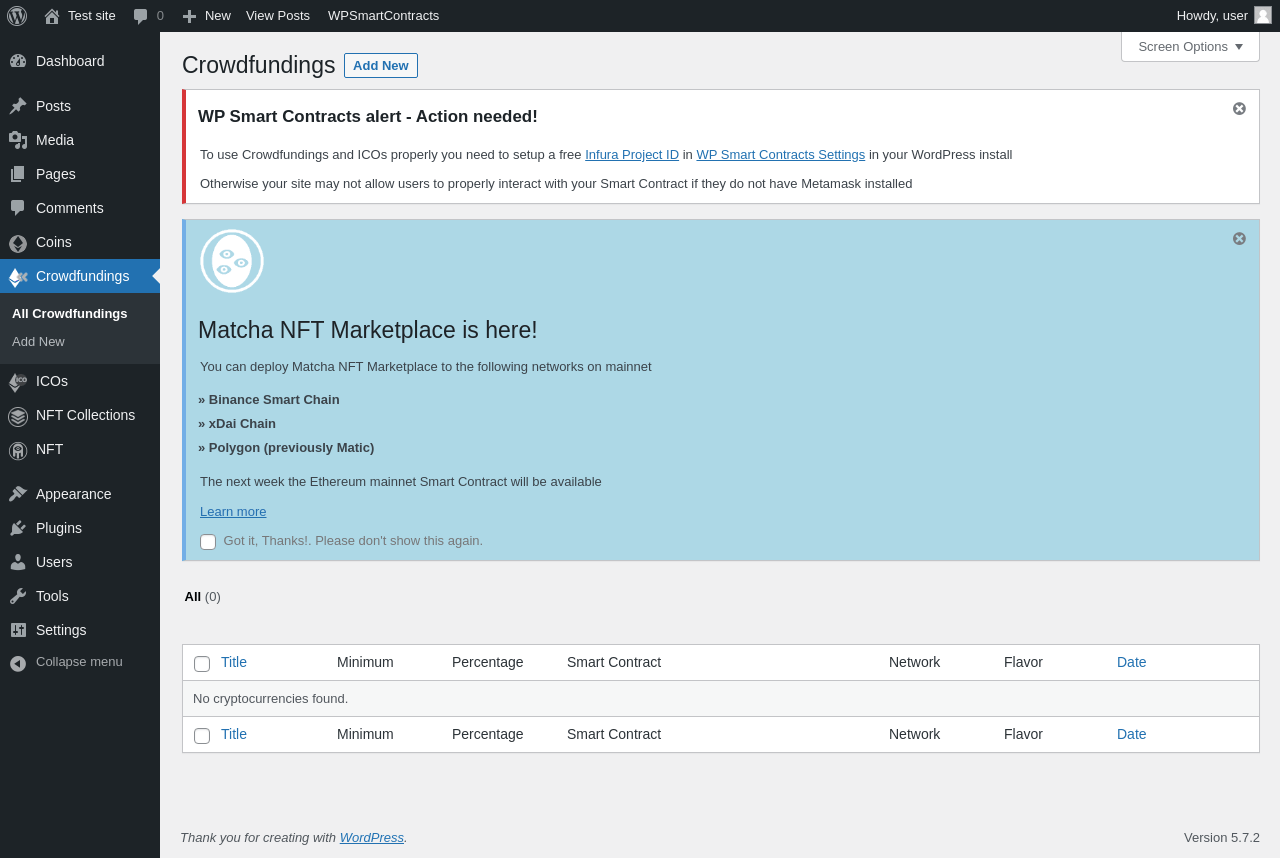Dismiss the Smart Contracts alert notice
Viewport: 1280px width, 858px height.
point(1239,108)
